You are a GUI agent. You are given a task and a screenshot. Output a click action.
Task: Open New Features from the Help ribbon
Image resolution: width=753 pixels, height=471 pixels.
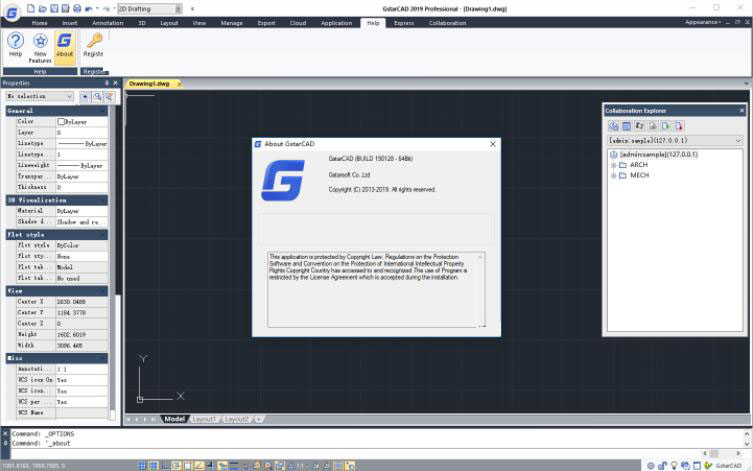[x=40, y=48]
